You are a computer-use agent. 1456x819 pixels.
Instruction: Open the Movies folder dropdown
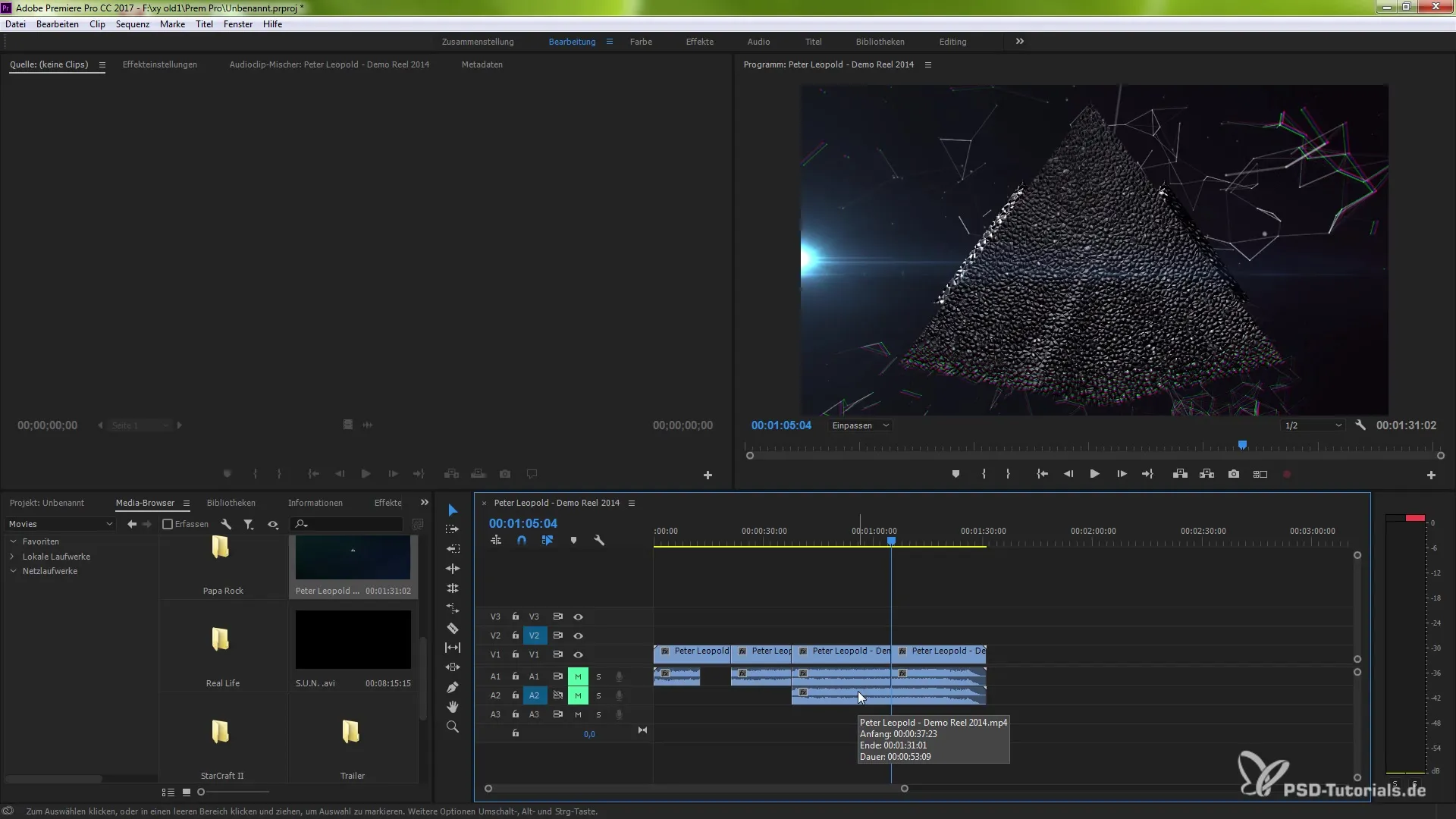tap(60, 524)
